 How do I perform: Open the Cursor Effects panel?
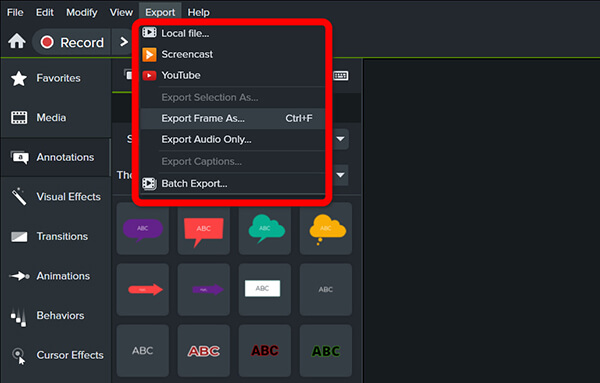coord(56,355)
